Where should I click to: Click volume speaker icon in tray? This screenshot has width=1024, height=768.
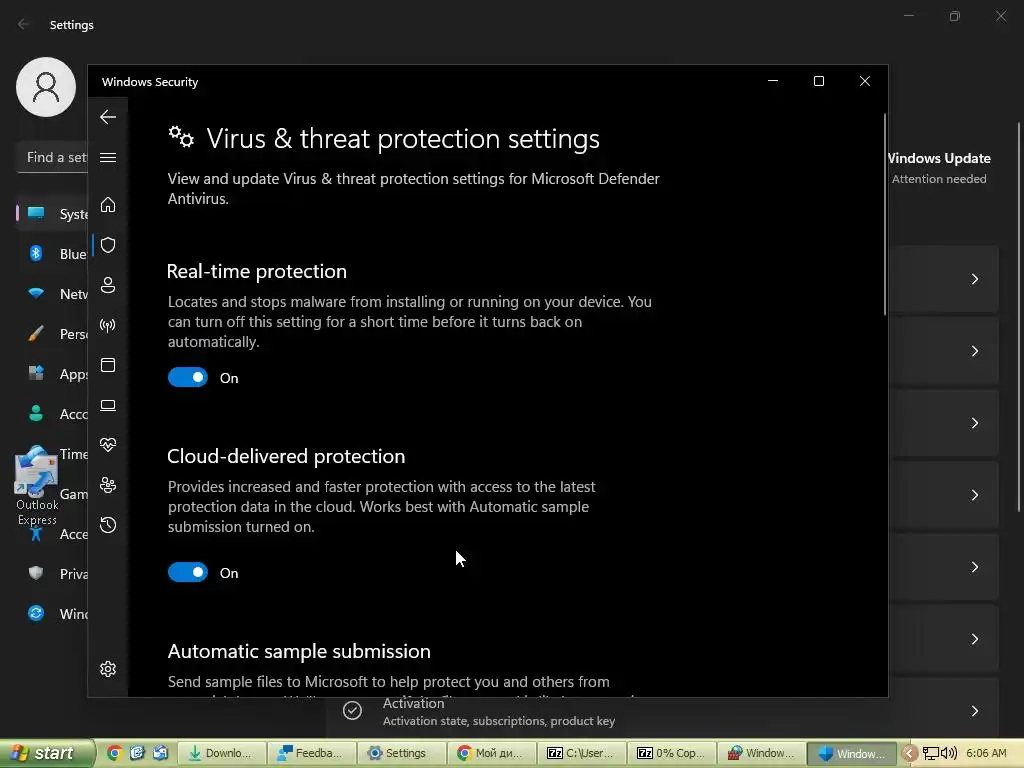click(949, 754)
